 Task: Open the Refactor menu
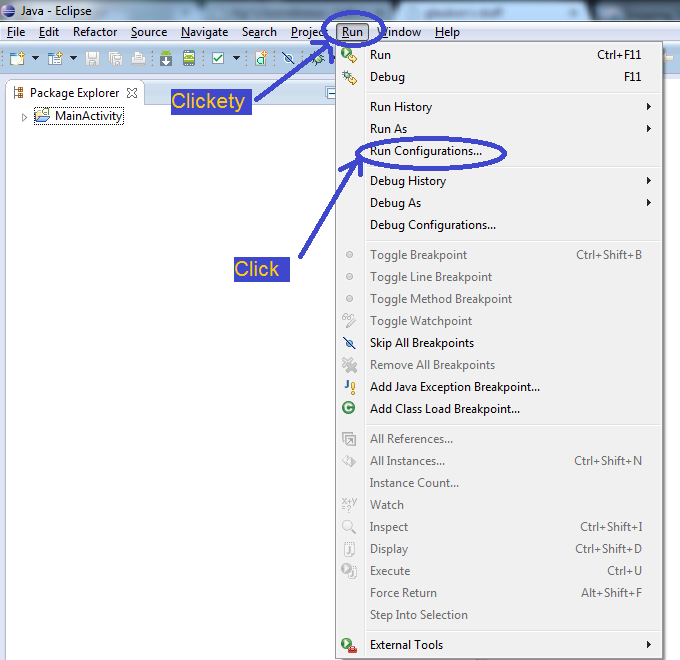tap(95, 32)
